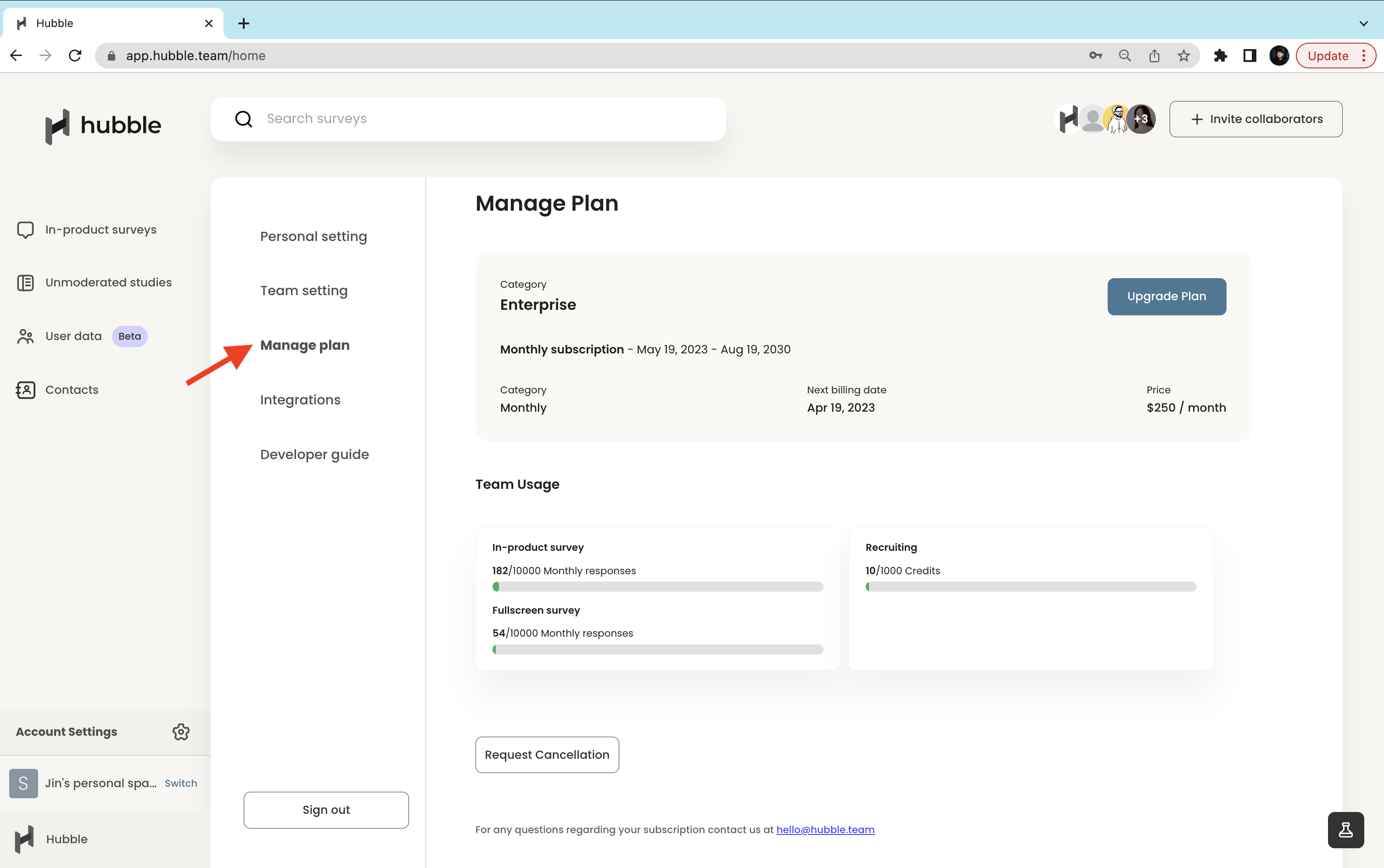The width and height of the screenshot is (1384, 868).
Task: Click the Account Settings label
Action: click(67, 732)
